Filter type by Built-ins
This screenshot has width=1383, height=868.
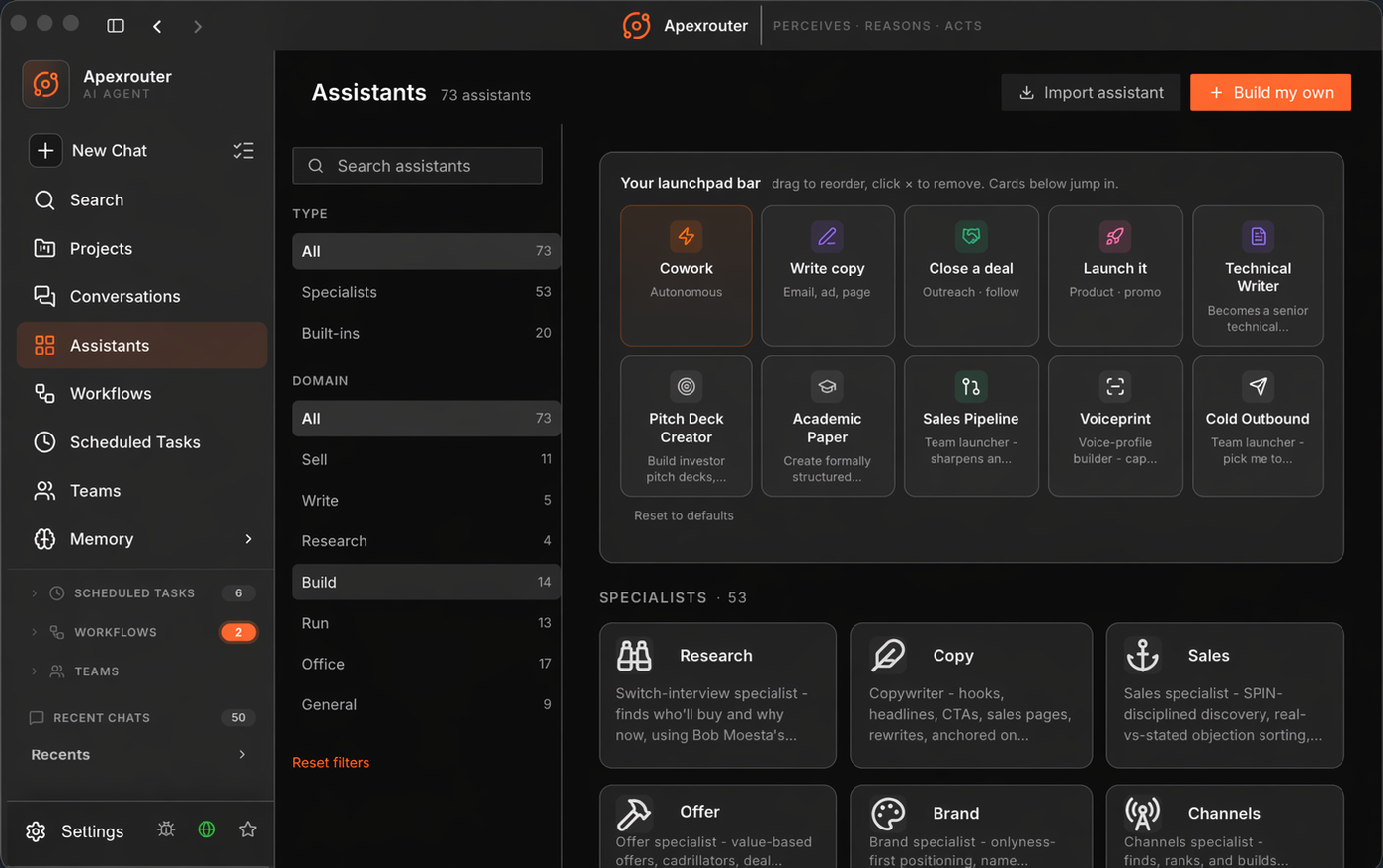tap(427, 333)
